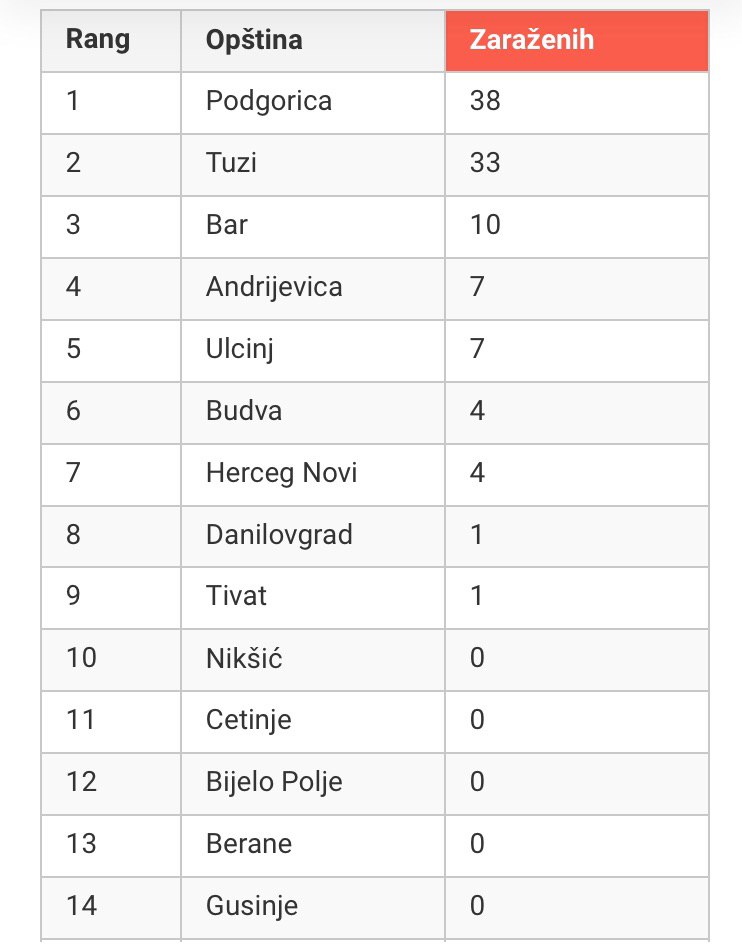The width and height of the screenshot is (742, 949).
Task: Sort by the Zaraženih column header
Action: 577,41
